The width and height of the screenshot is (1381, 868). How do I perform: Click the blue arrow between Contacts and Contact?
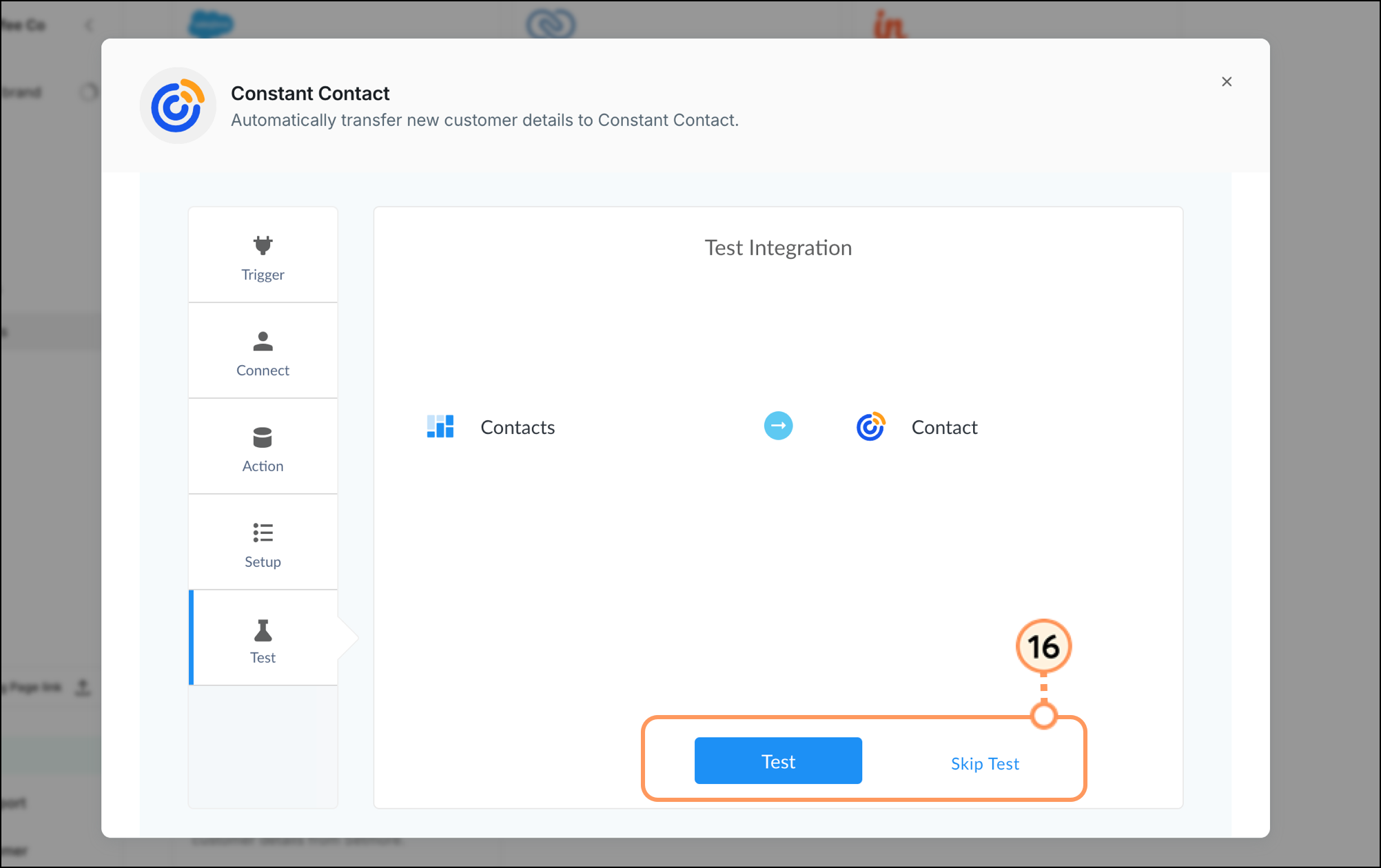pos(778,426)
